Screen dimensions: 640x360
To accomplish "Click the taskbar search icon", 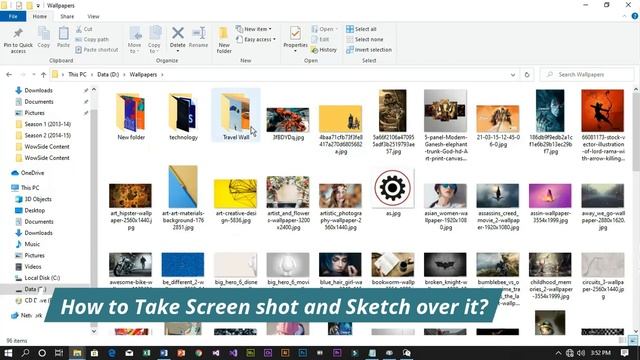I will (25, 353).
